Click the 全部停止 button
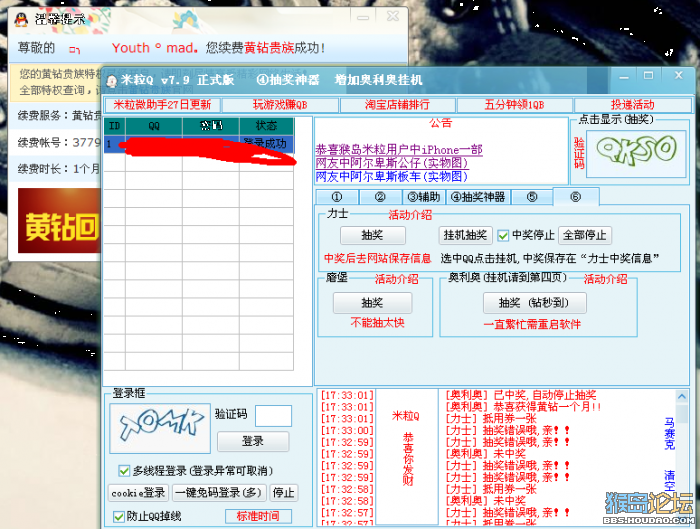The image size is (700, 529). [584, 235]
